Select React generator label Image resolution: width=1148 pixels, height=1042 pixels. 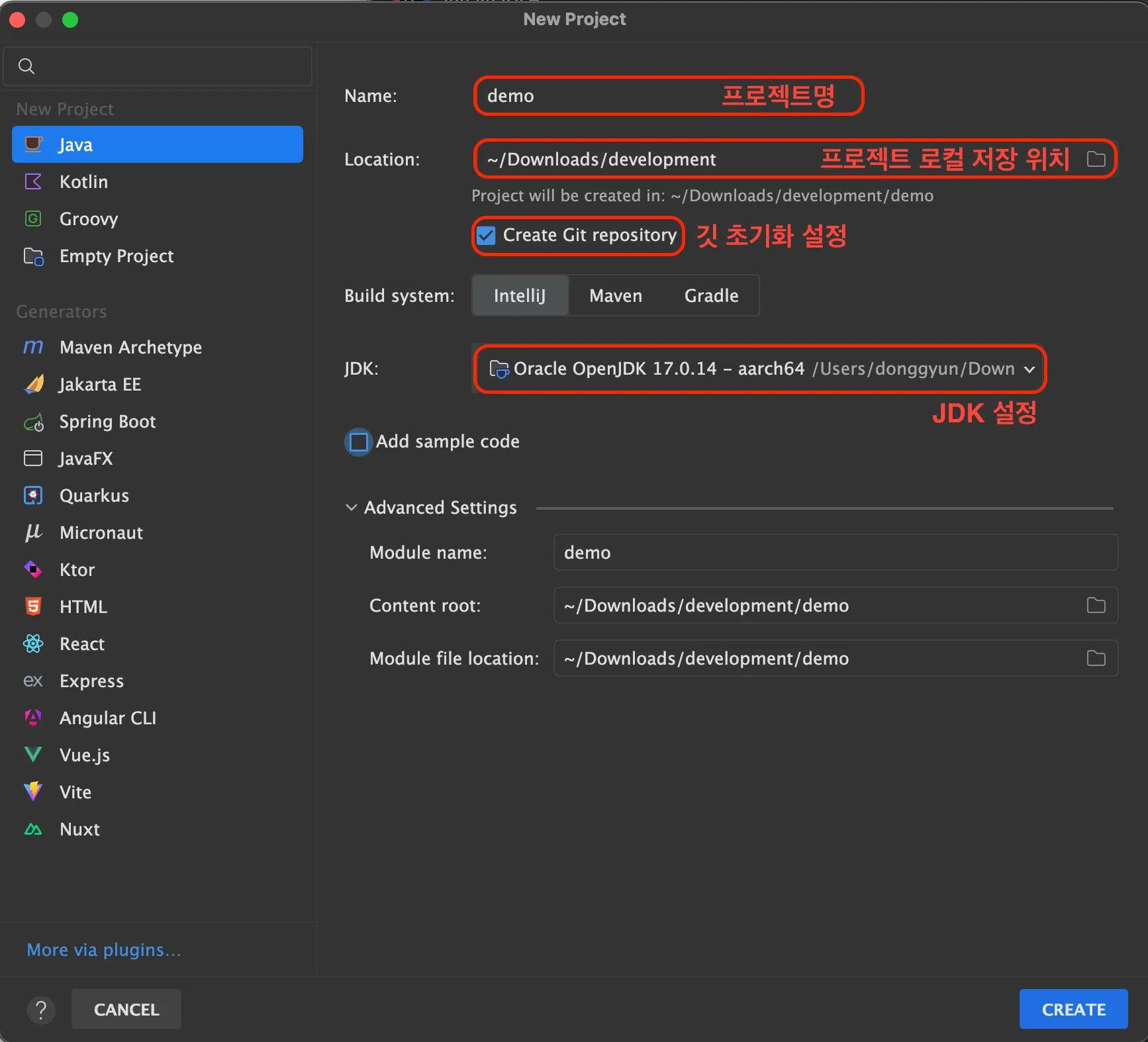(82, 643)
